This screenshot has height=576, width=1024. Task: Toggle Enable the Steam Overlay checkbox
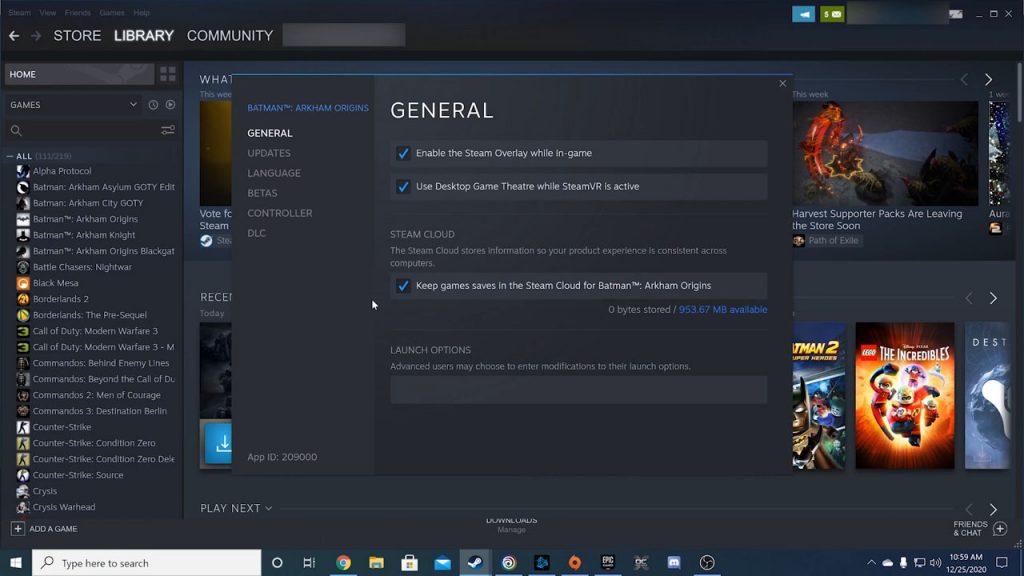click(x=403, y=153)
